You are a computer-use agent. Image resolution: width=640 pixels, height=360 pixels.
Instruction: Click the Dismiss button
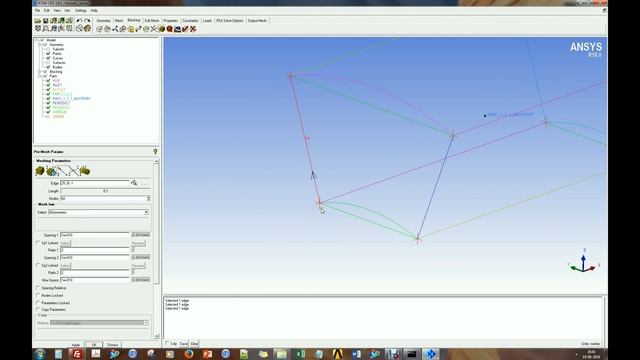(113, 345)
